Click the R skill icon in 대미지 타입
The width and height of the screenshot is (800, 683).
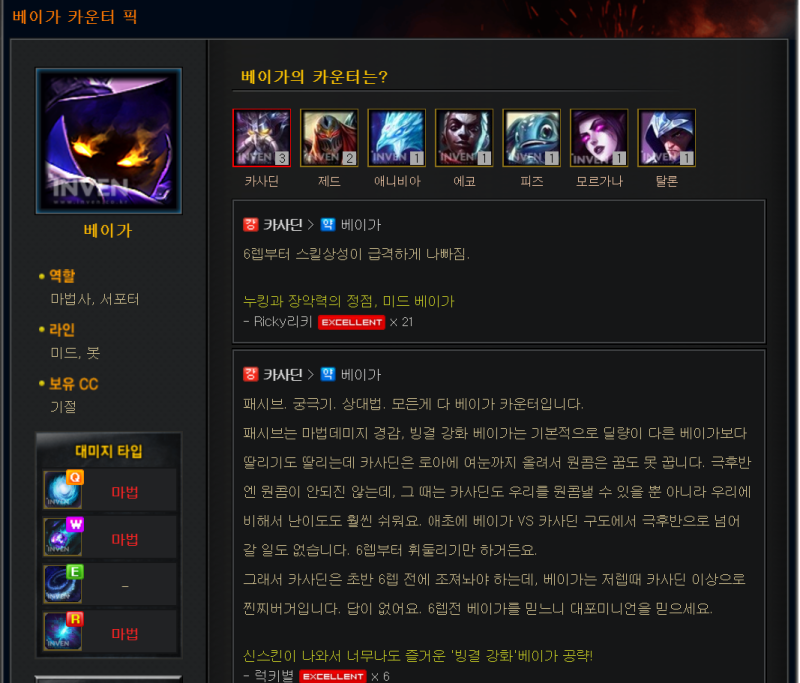tap(63, 631)
